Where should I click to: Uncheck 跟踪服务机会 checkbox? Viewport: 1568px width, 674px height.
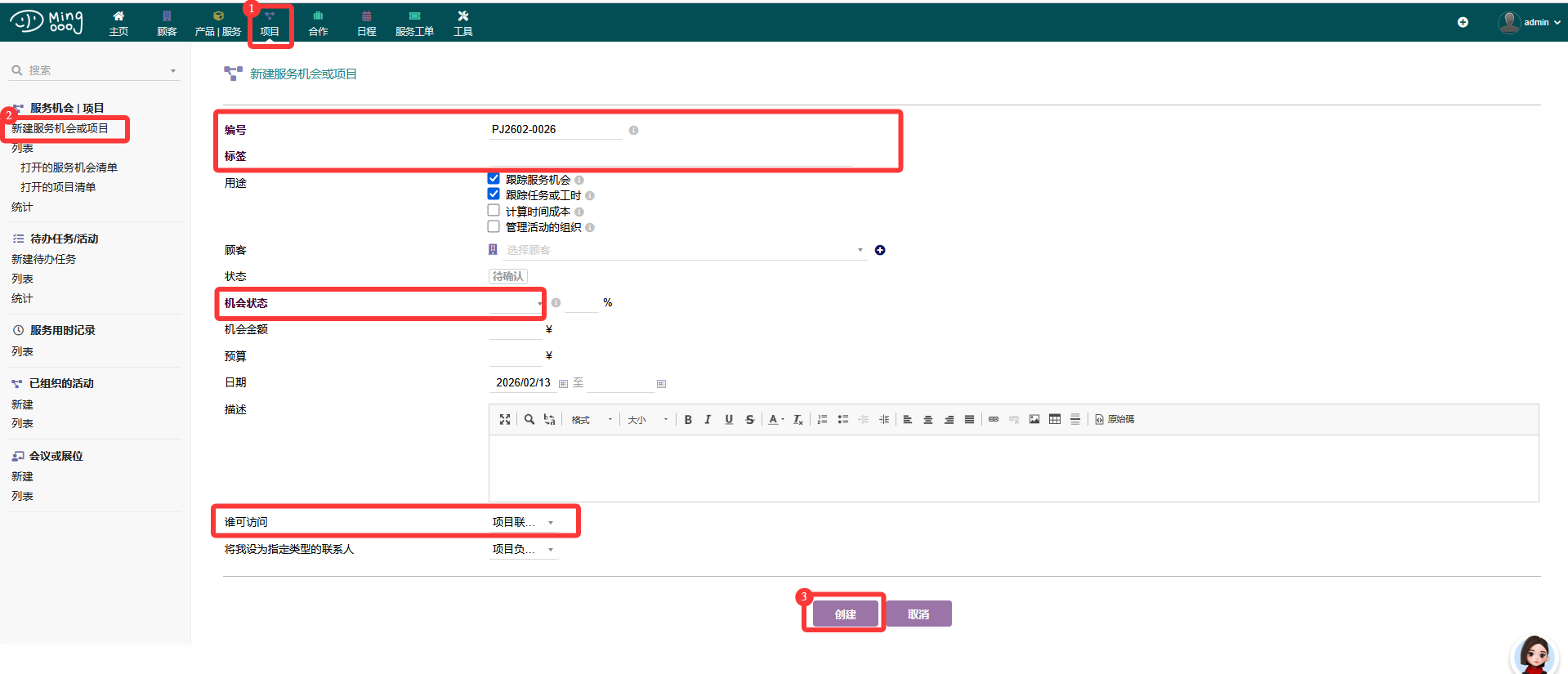click(x=494, y=179)
